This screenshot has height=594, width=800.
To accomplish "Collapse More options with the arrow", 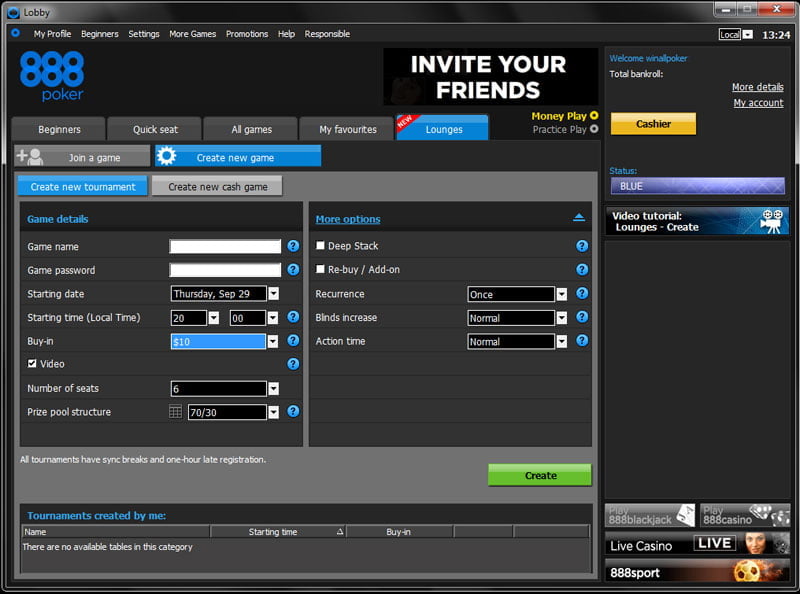I will pyautogui.click(x=579, y=217).
